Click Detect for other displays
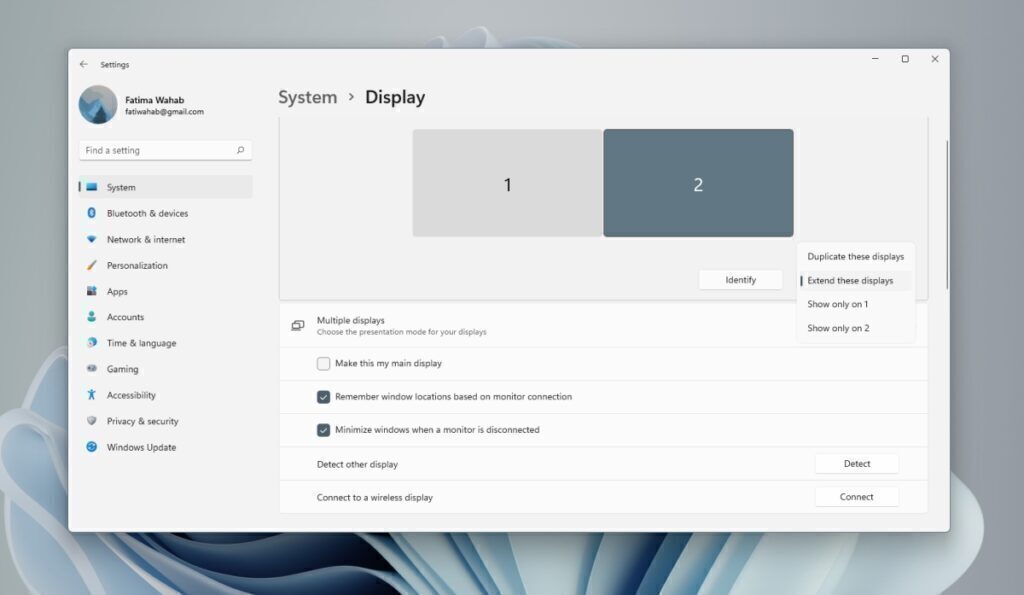Screen dimensions: 1024x595 pyautogui.click(x=856, y=463)
